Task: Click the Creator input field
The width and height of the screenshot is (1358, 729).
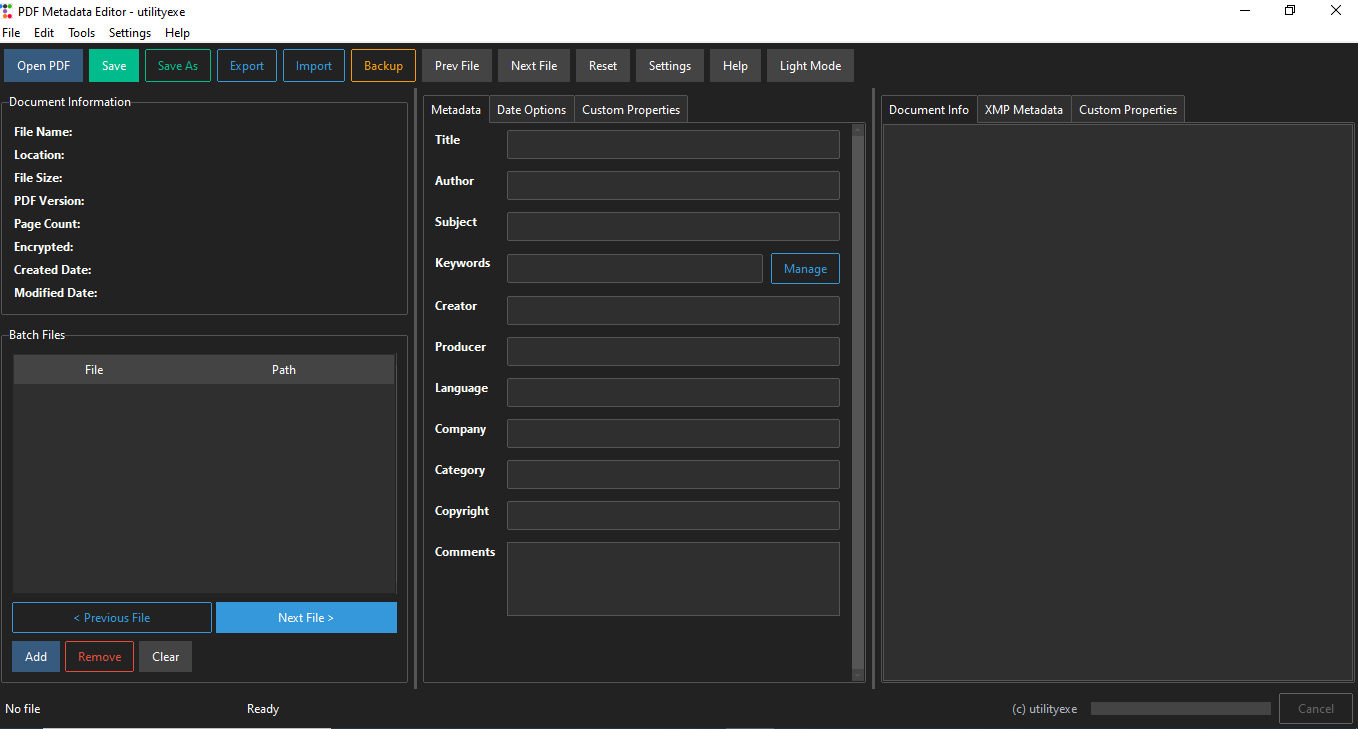Action: tap(673, 310)
